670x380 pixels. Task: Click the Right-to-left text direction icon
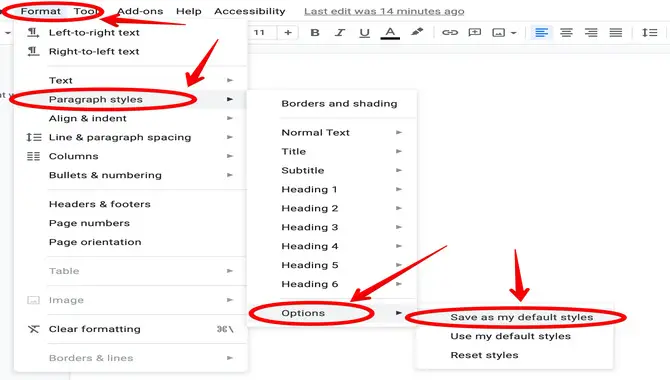33,51
